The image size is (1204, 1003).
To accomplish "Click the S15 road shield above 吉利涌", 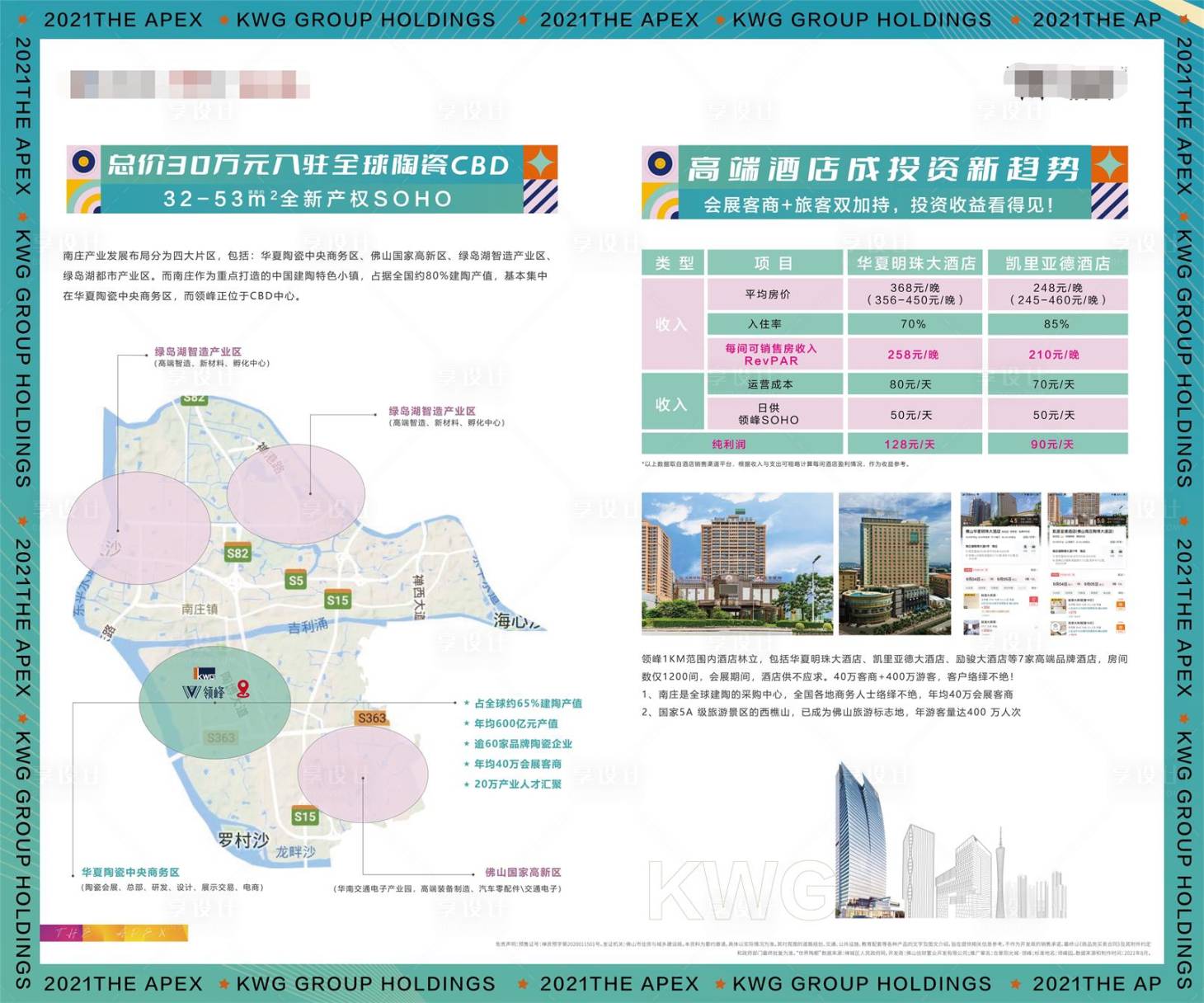I will 337,600.
